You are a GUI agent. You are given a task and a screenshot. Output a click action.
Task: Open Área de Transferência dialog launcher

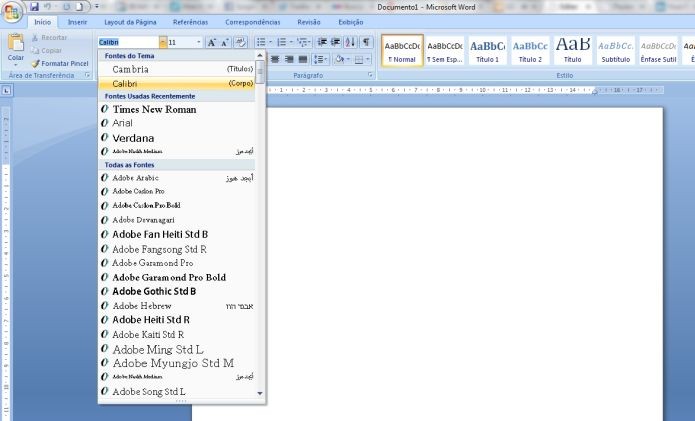[x=87, y=75]
